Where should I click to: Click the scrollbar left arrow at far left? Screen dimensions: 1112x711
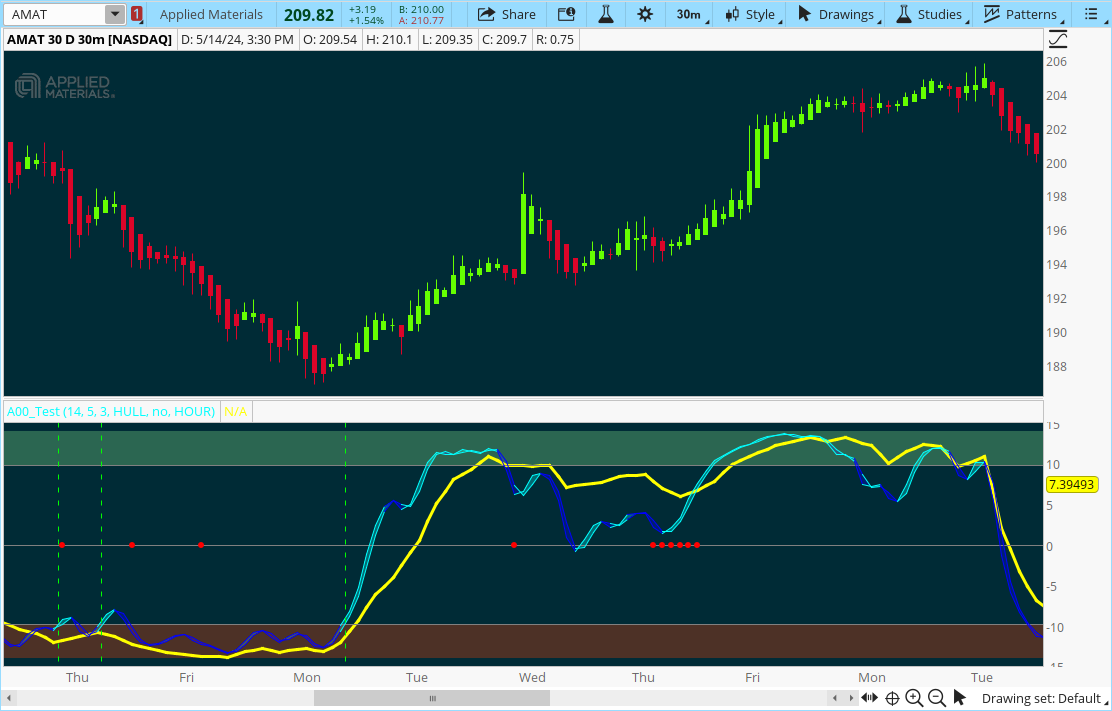(9, 698)
